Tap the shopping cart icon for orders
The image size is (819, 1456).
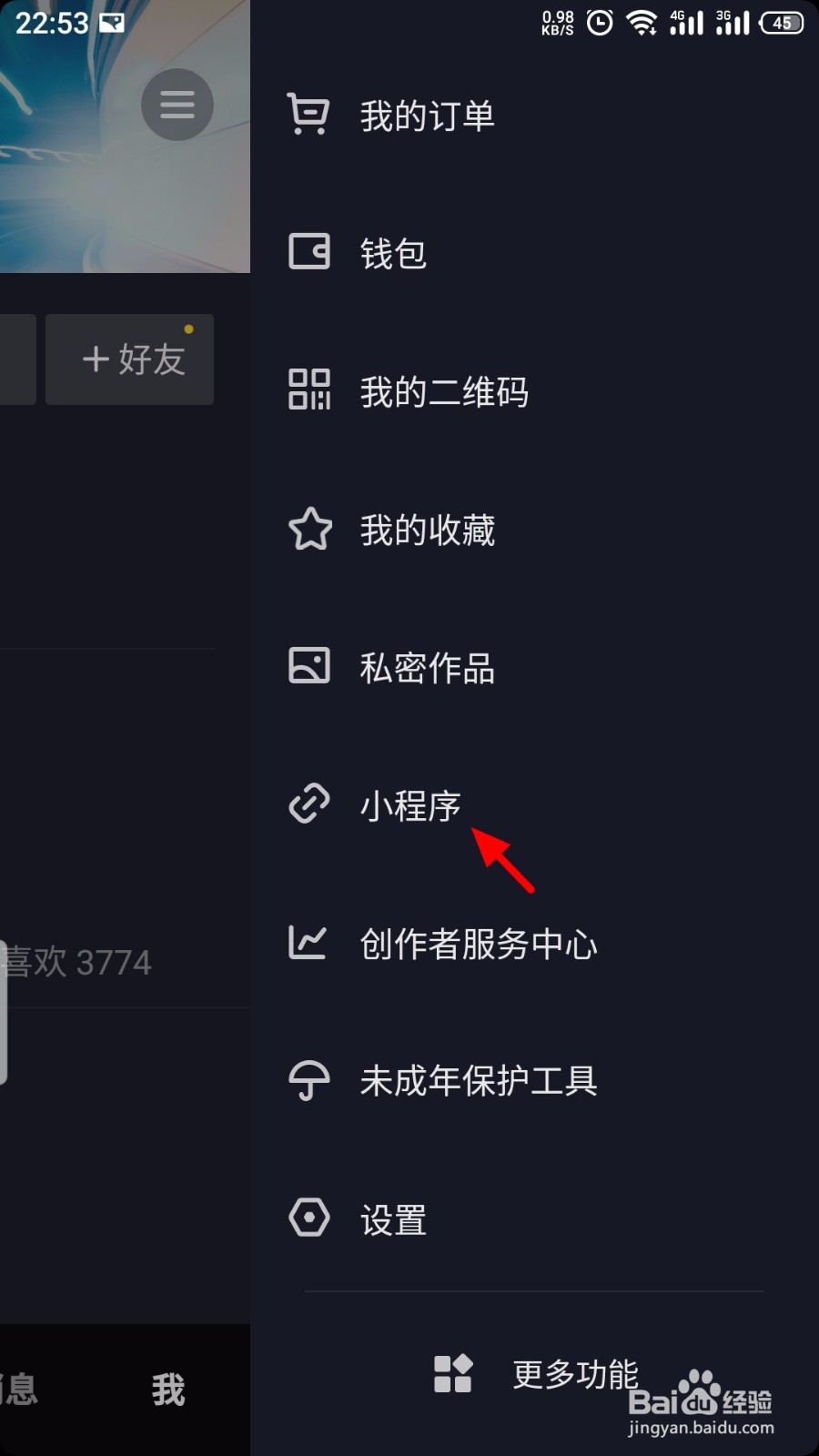tap(308, 115)
